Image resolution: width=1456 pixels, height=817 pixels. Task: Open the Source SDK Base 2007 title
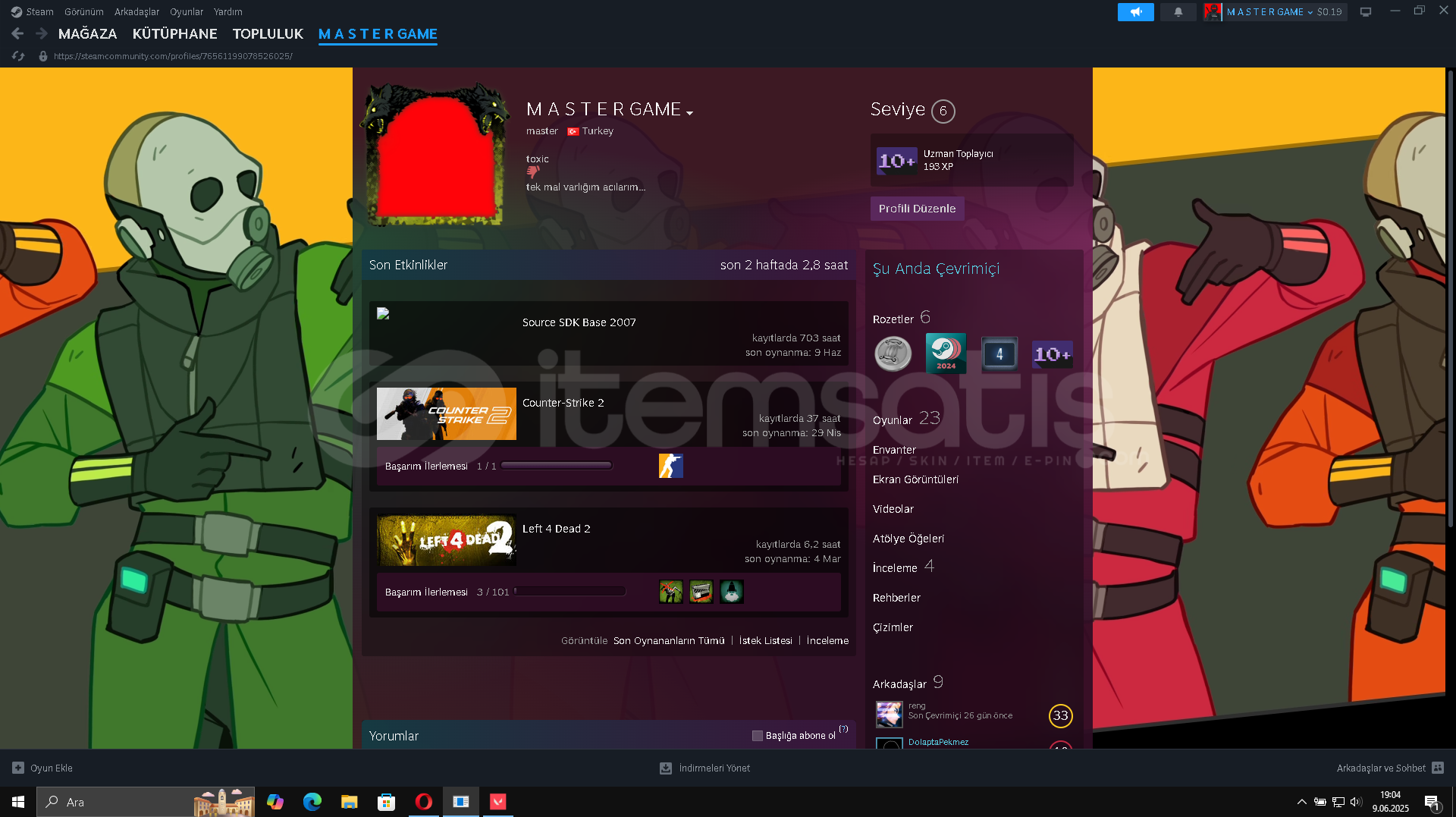(x=579, y=322)
